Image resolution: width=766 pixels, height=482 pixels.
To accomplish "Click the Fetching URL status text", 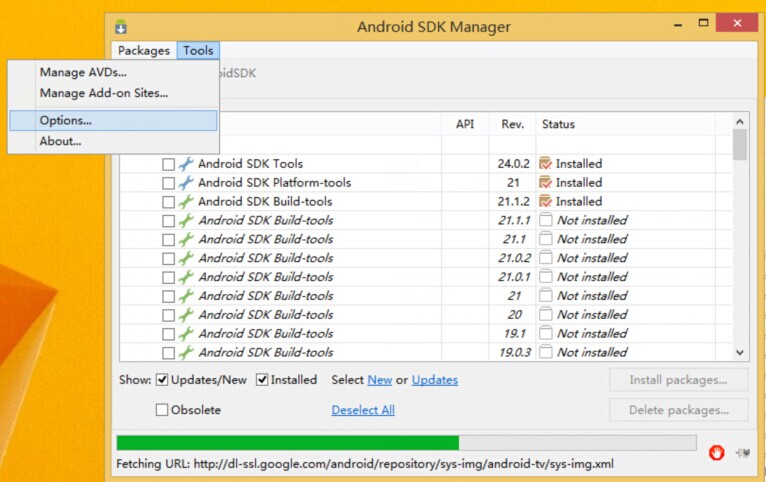I will coord(365,463).
